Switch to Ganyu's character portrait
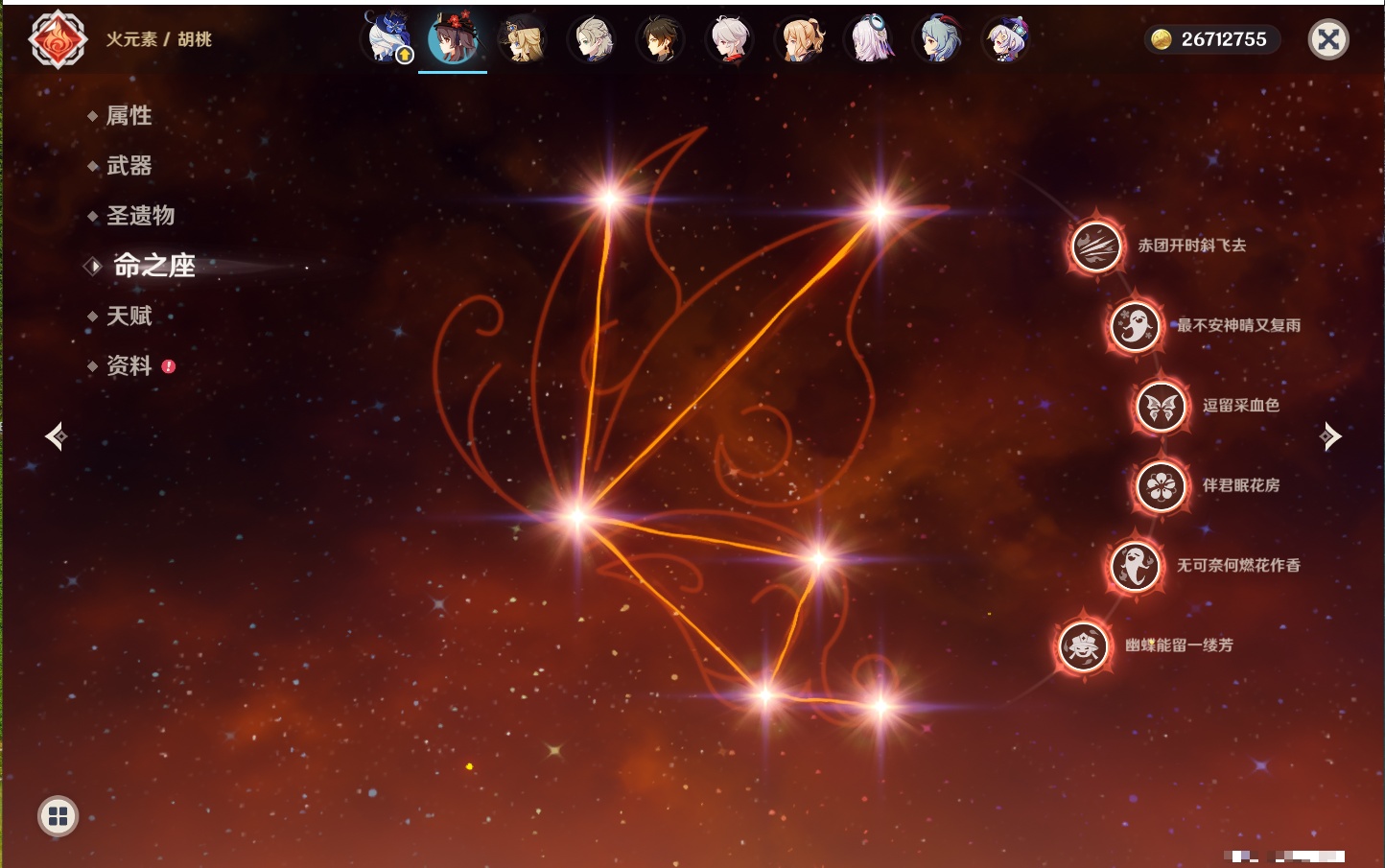The image size is (1385, 868). 938,39
